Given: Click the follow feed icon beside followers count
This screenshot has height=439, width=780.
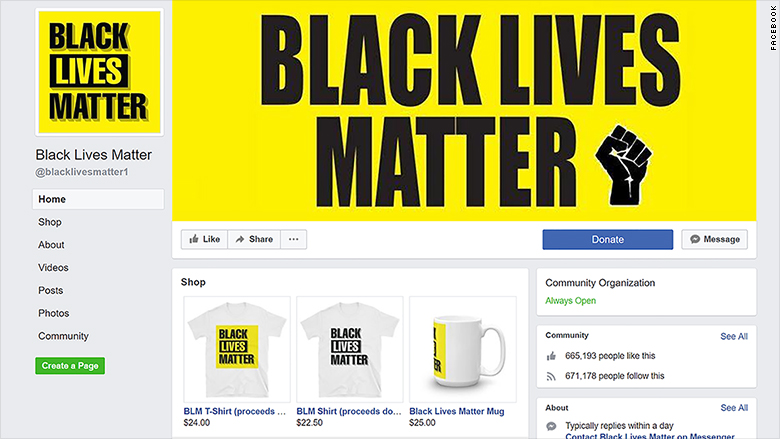Looking at the screenshot, I should pyautogui.click(x=551, y=376).
